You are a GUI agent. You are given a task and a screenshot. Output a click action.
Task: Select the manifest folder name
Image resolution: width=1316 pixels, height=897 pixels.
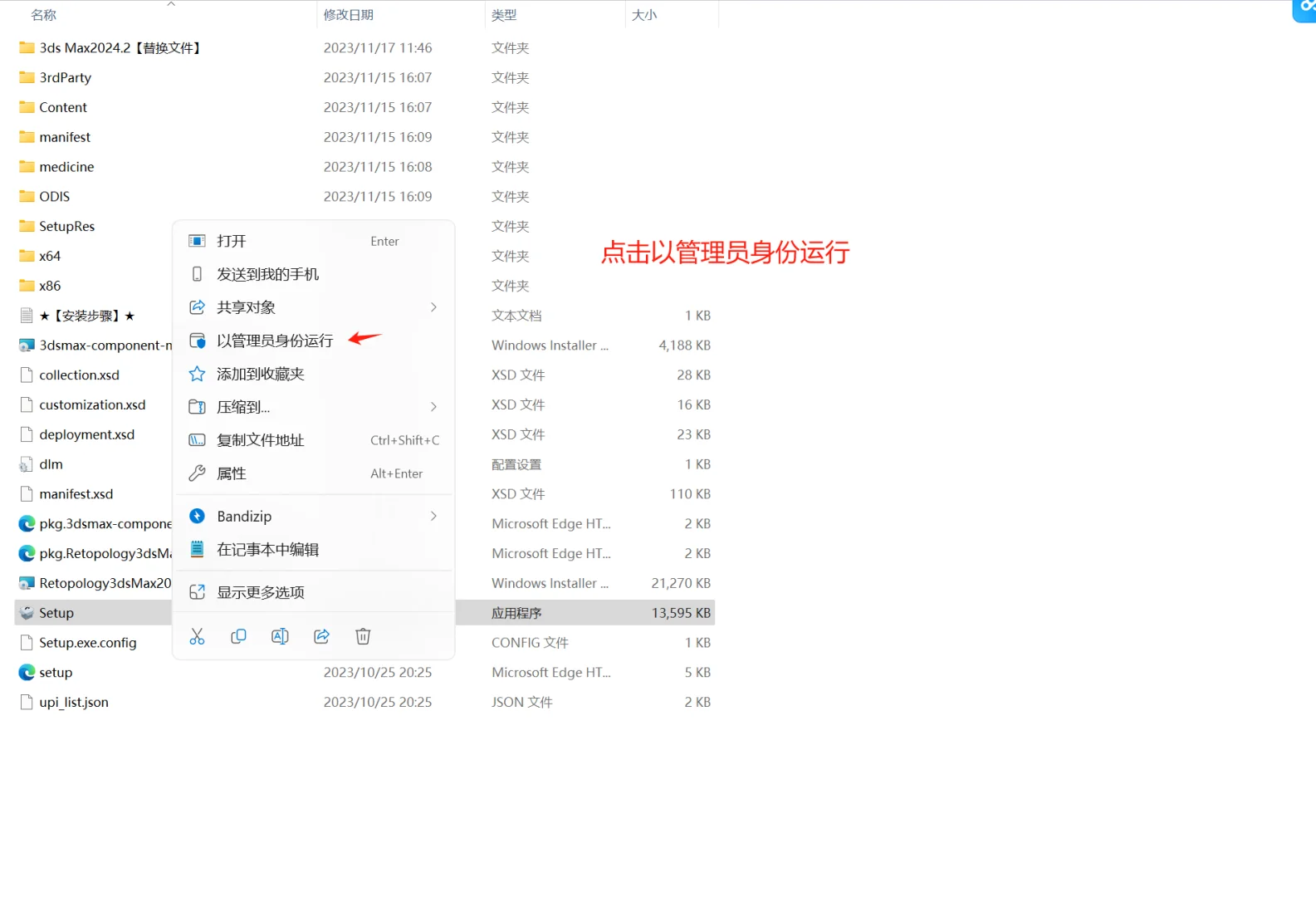tap(65, 137)
